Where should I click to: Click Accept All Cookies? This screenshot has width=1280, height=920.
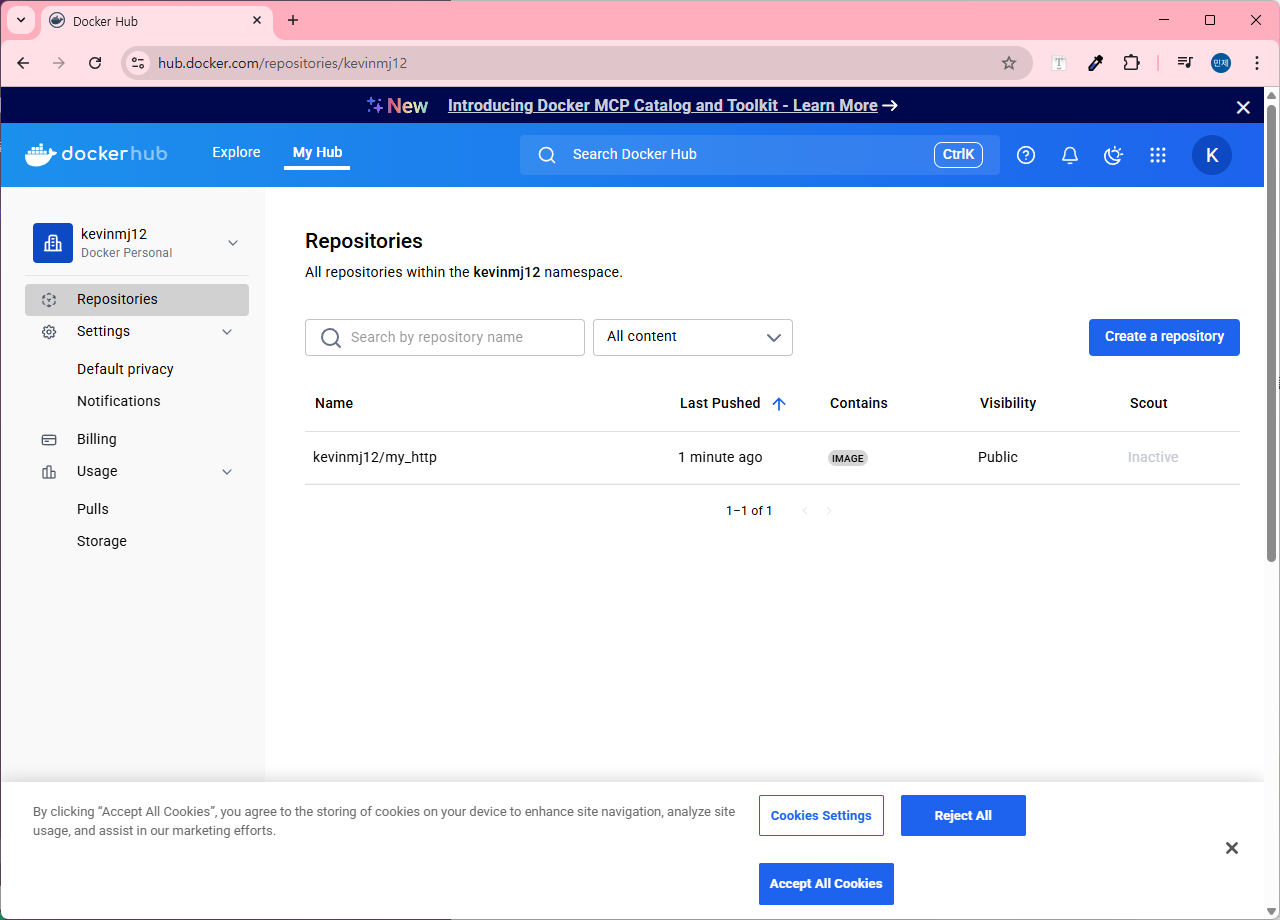click(826, 884)
